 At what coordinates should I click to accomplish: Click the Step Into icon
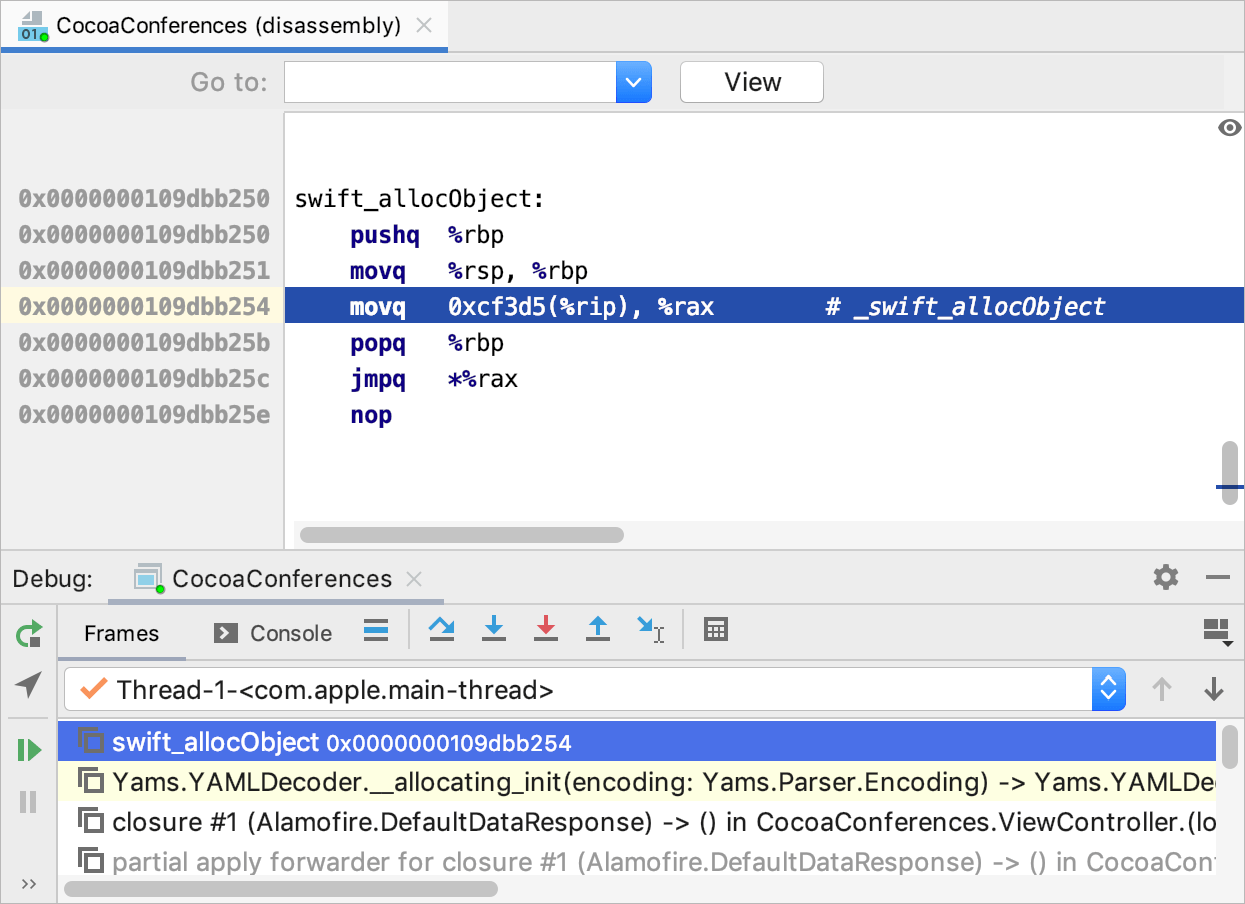493,629
